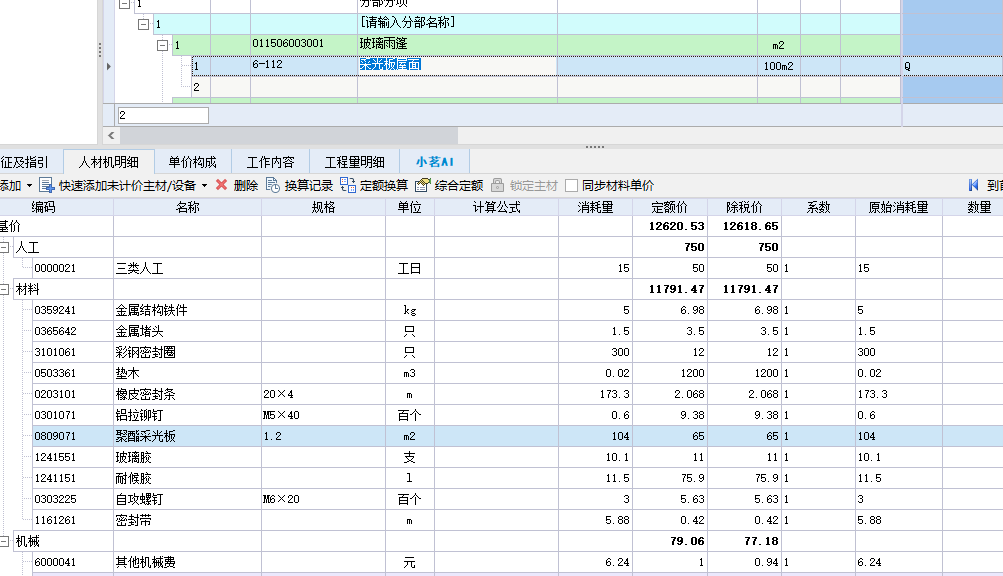
Task: Open dropdown arrow beside 快速添加未计价主材/设备
Action: click(x=205, y=186)
